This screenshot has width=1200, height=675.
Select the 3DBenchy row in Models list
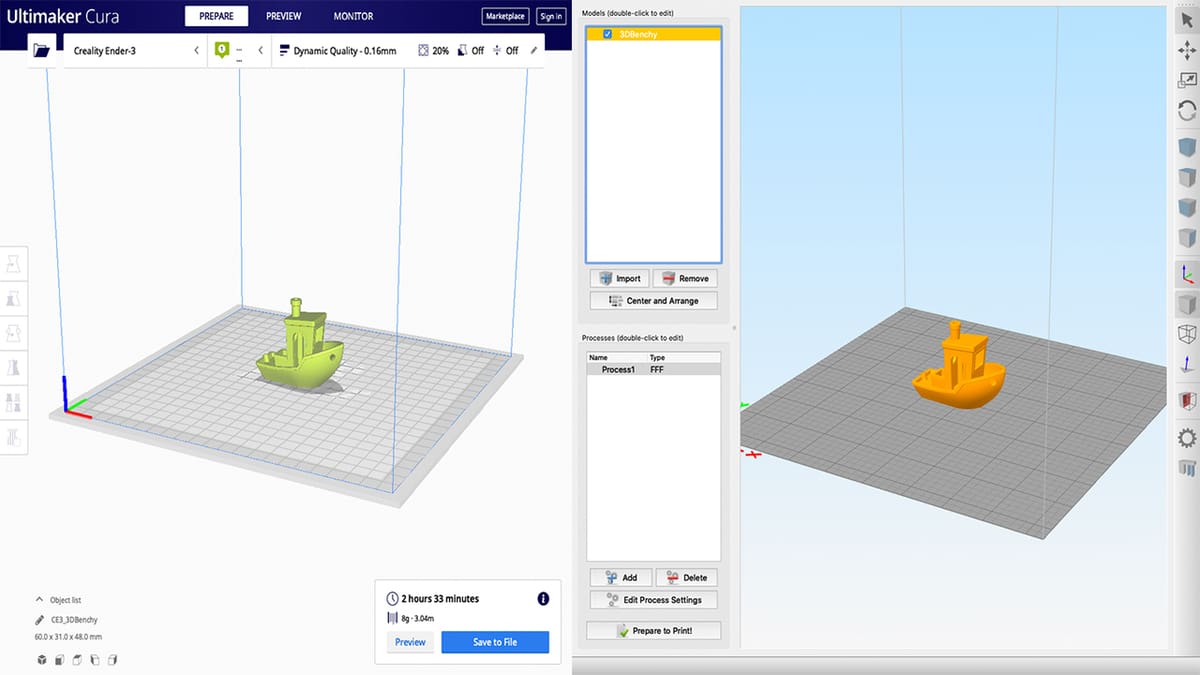click(653, 34)
